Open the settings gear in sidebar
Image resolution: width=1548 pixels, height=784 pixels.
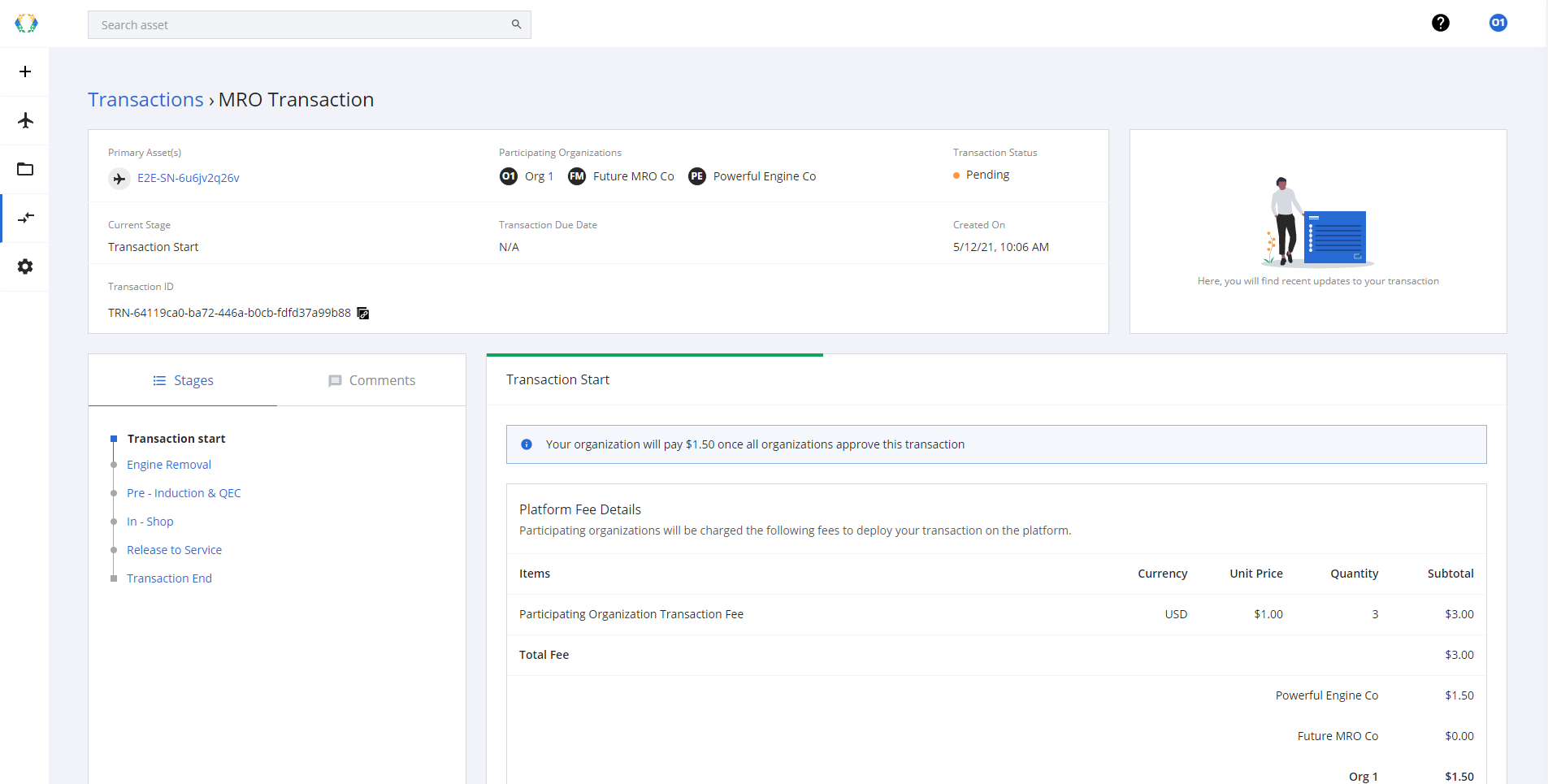click(25, 266)
